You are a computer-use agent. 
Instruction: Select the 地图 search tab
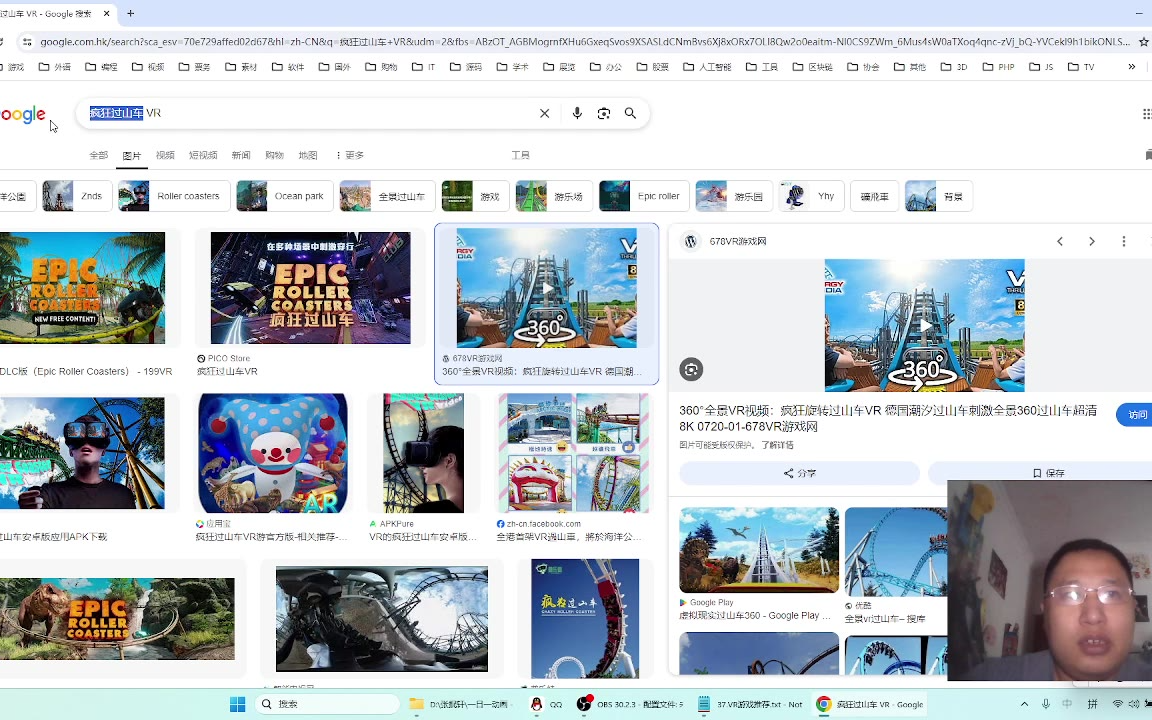308,155
